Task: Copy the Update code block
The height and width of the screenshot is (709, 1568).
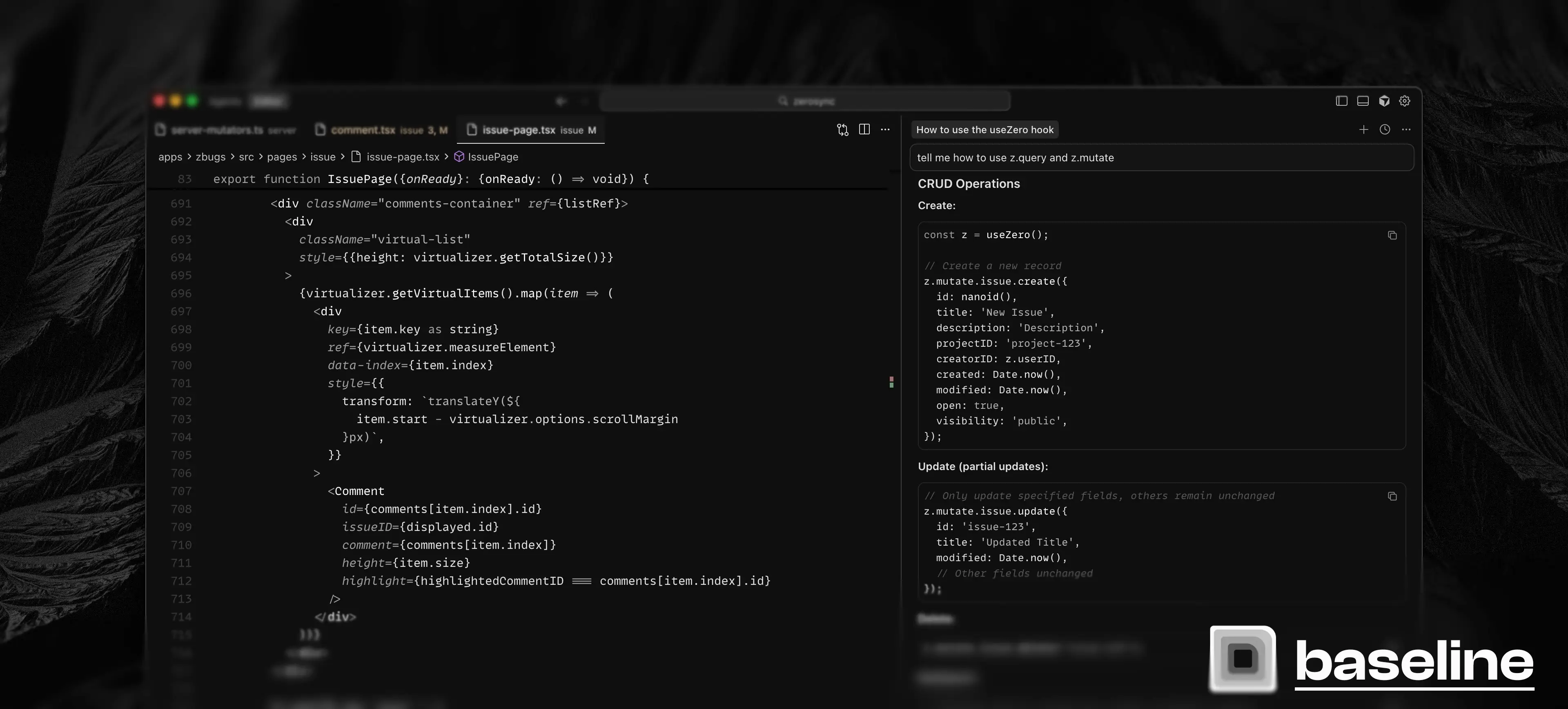Action: [x=1392, y=497]
